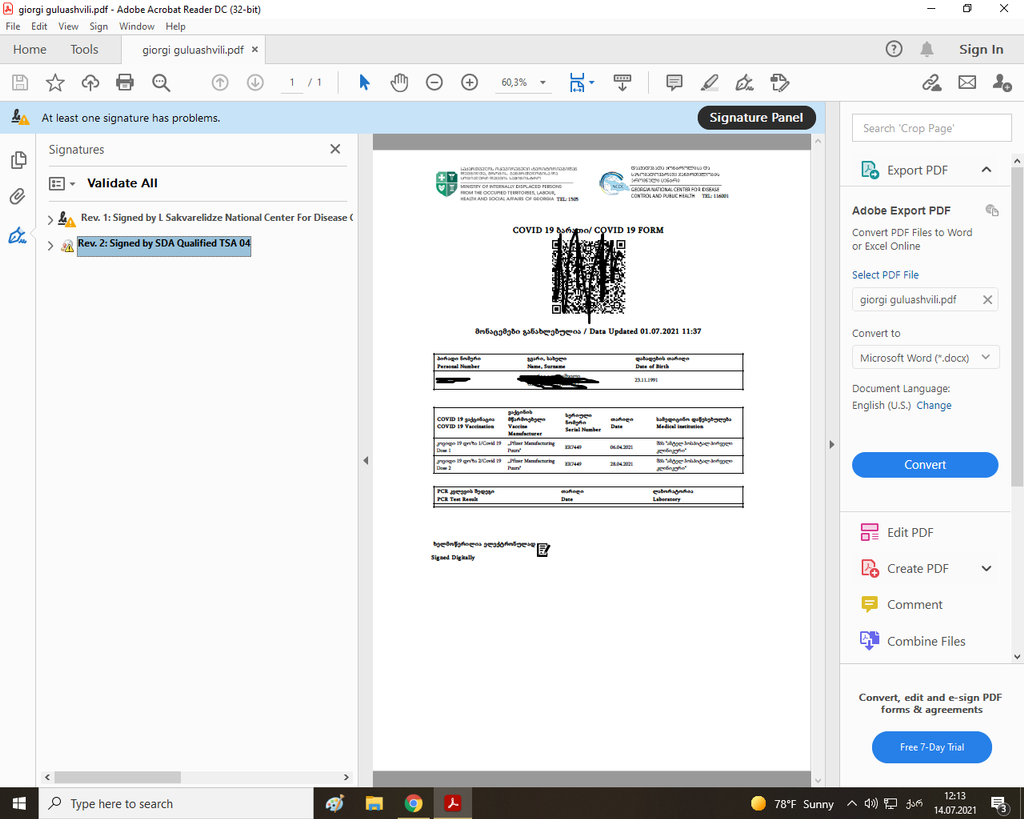Click the Fit page width icon

(577, 82)
